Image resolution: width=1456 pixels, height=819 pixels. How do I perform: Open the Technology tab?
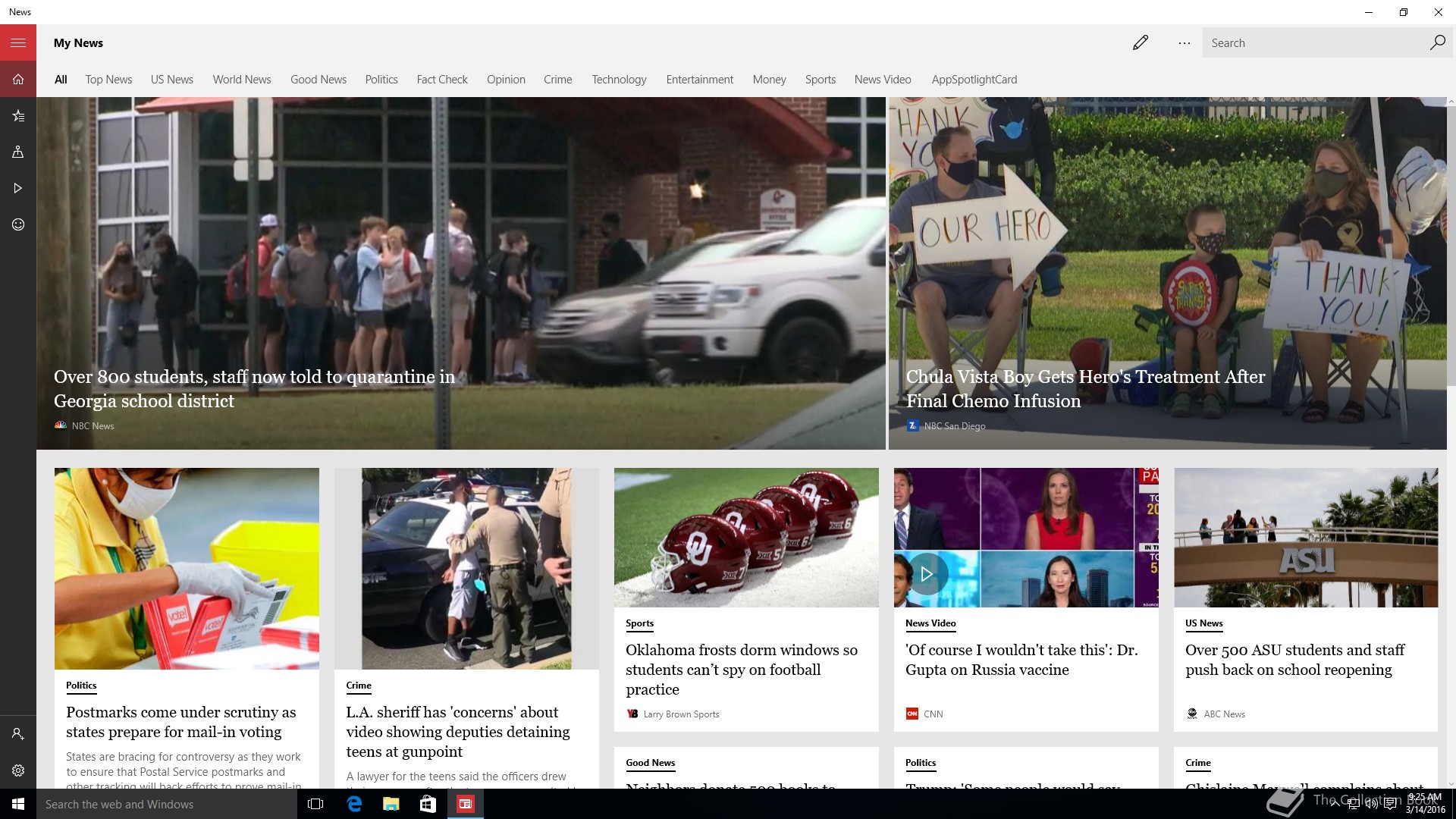[x=620, y=79]
